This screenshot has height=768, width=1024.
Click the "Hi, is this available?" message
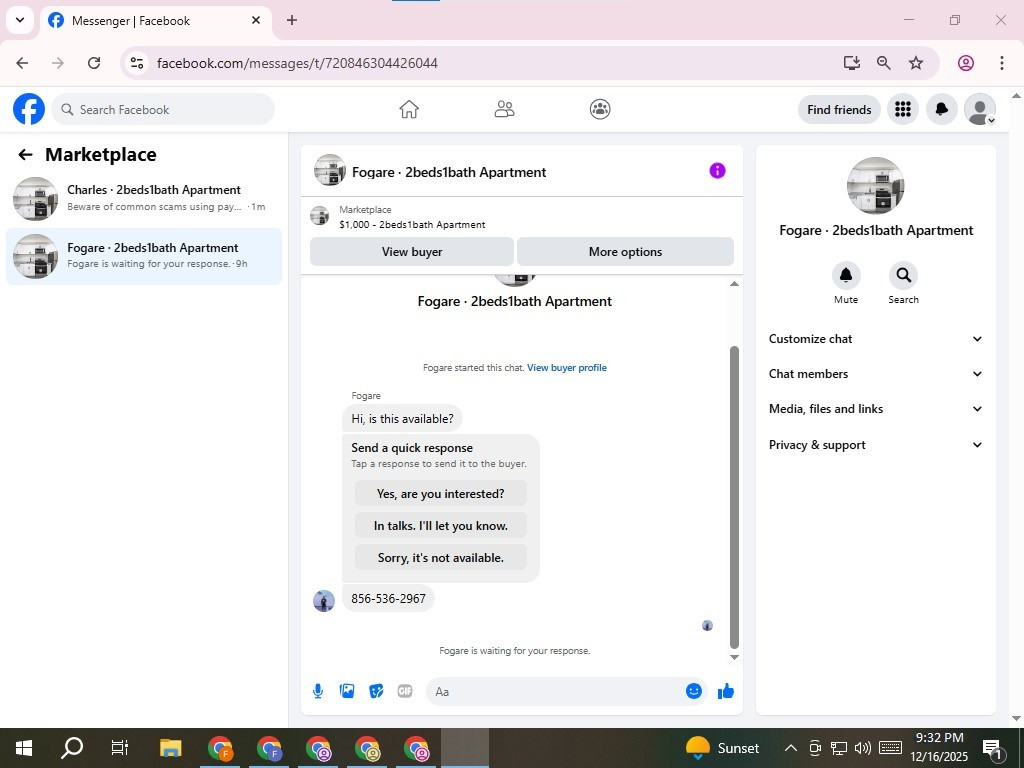[x=402, y=419]
